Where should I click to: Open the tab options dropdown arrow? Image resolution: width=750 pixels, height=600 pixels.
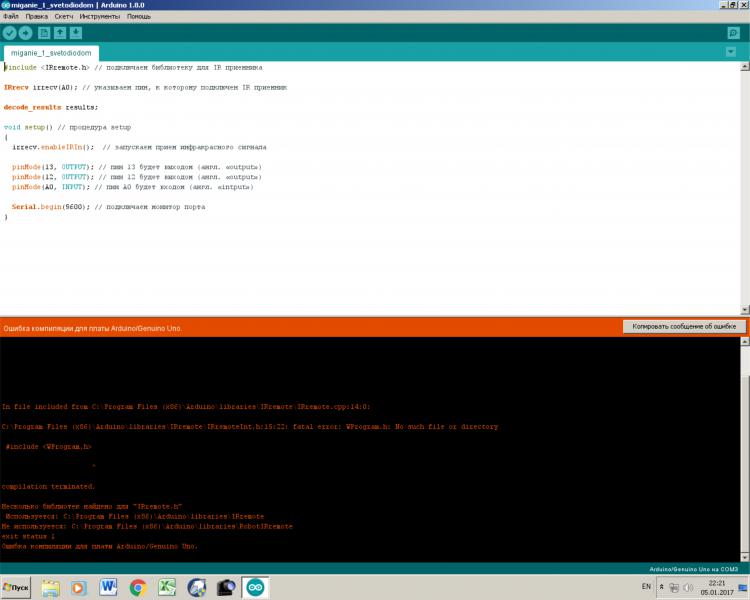731,52
